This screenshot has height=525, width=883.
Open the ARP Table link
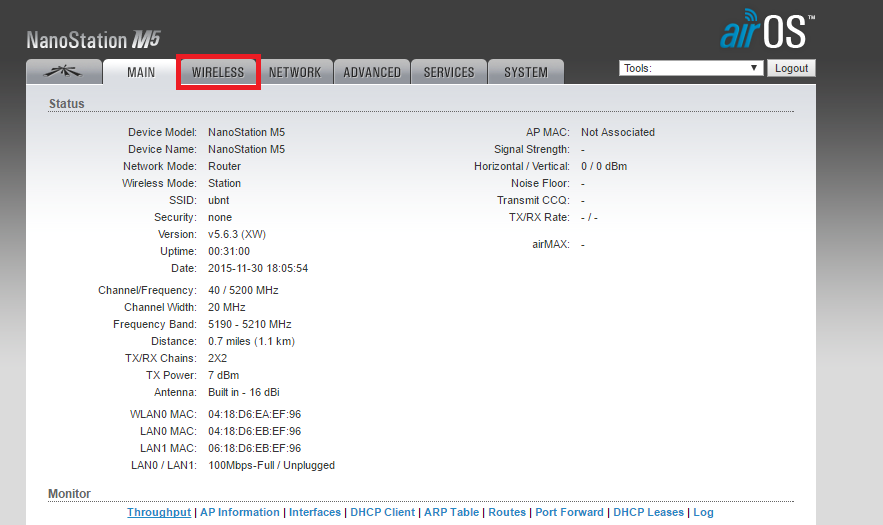452,512
